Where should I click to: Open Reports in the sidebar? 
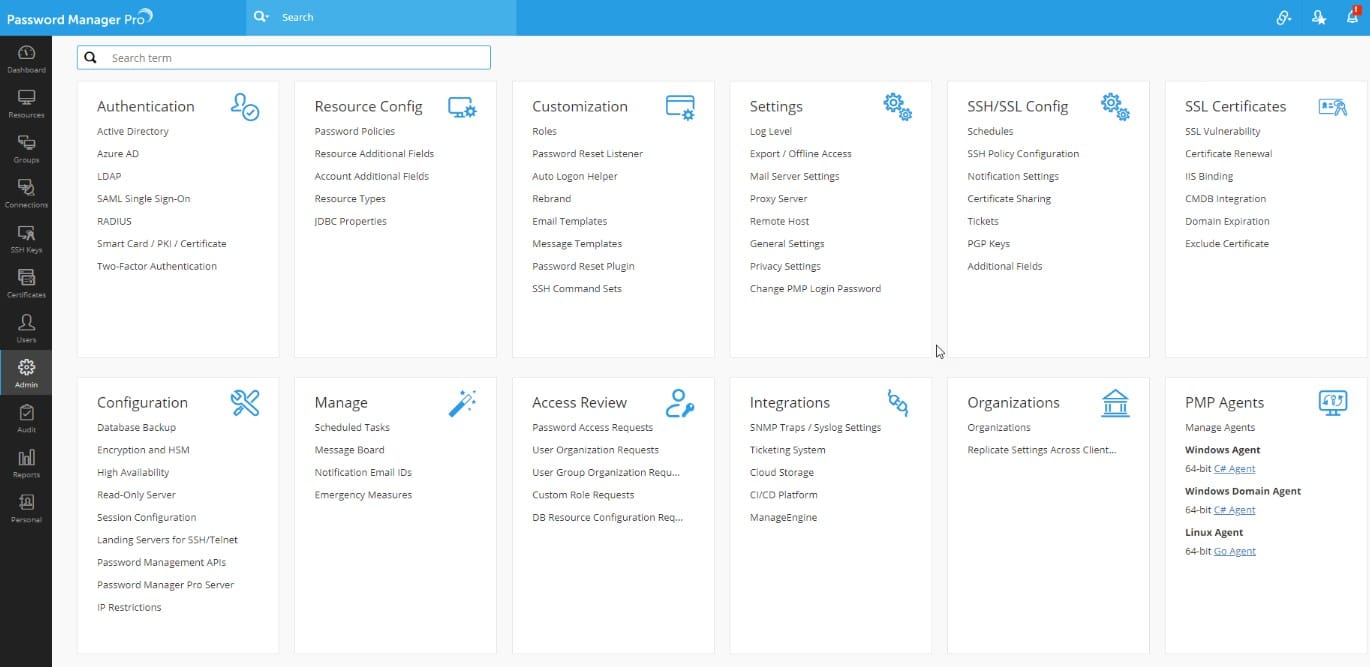pyautogui.click(x=26, y=464)
